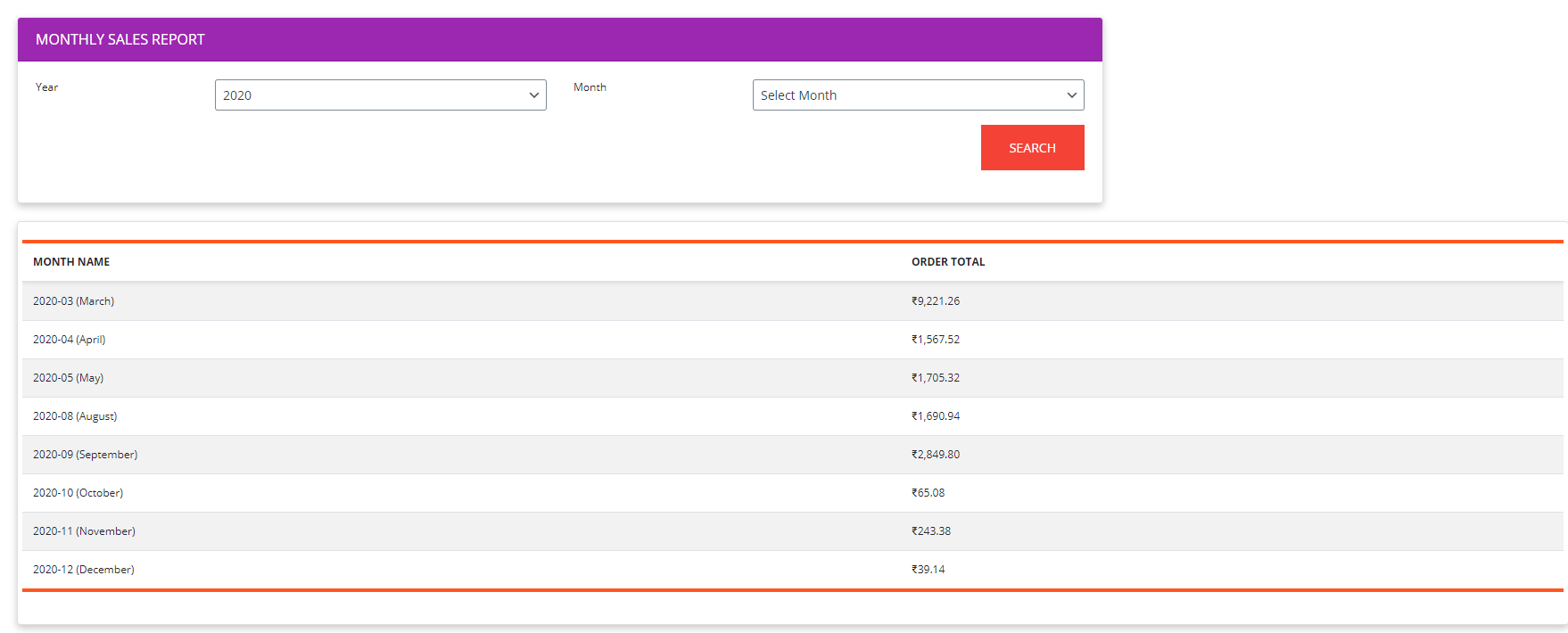Click the ₹243.38 order total
The image size is (1568, 633).
pyautogui.click(x=931, y=531)
